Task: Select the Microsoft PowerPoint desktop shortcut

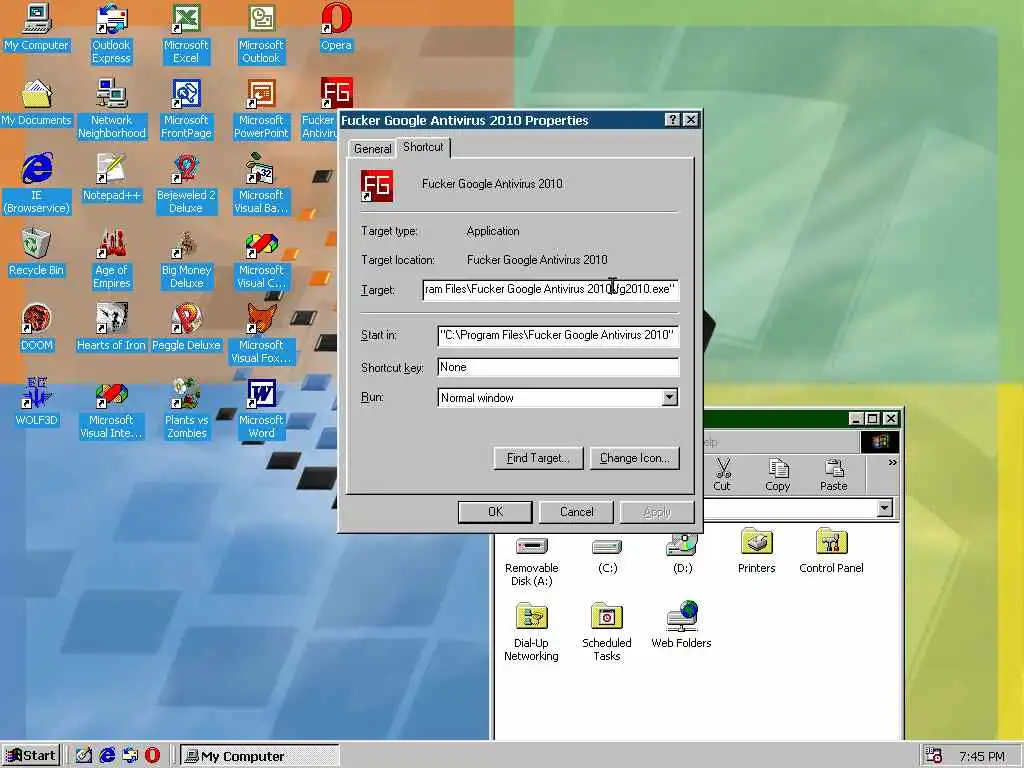Action: (x=261, y=109)
